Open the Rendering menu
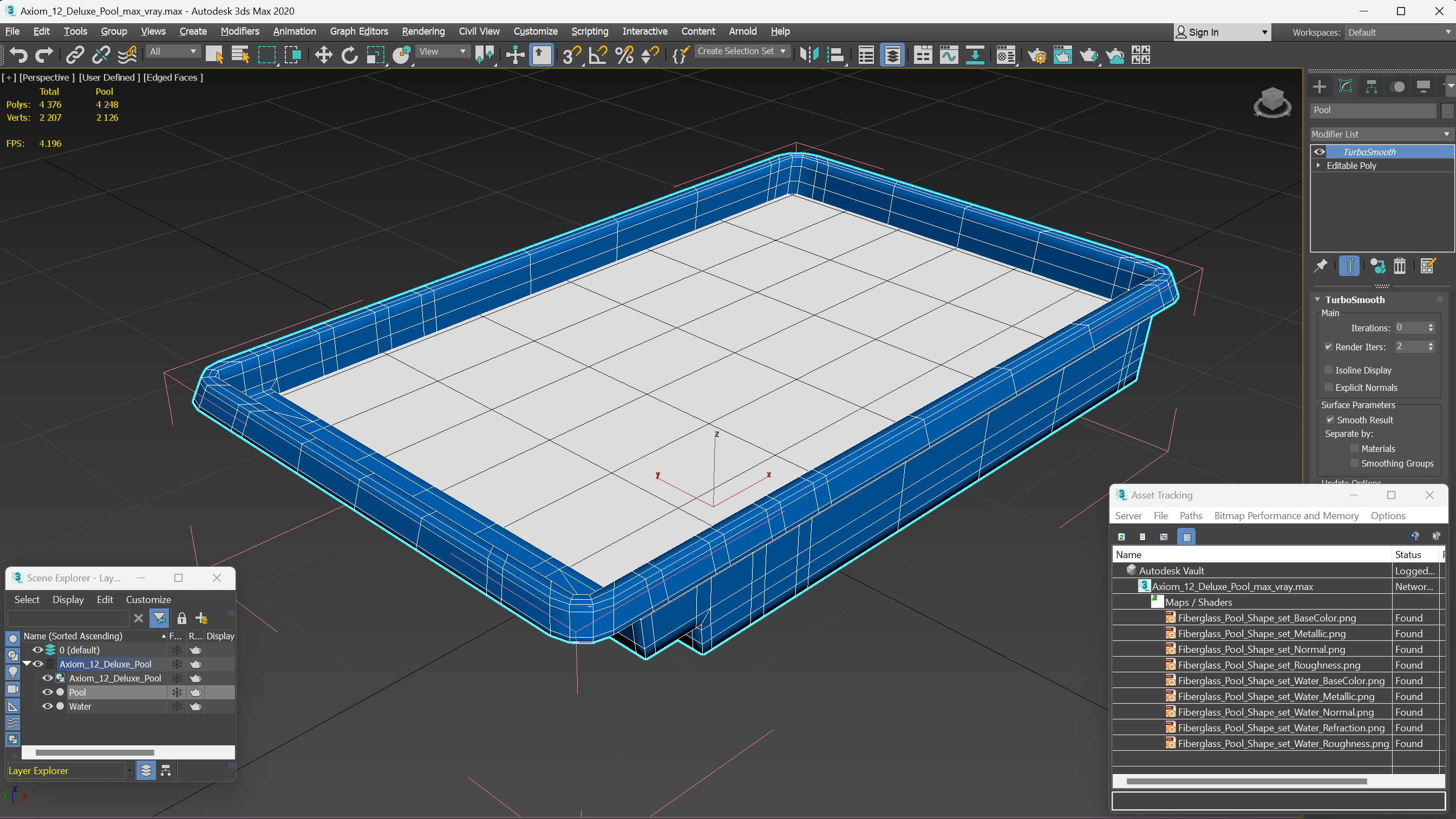The image size is (1456, 819). [x=423, y=31]
